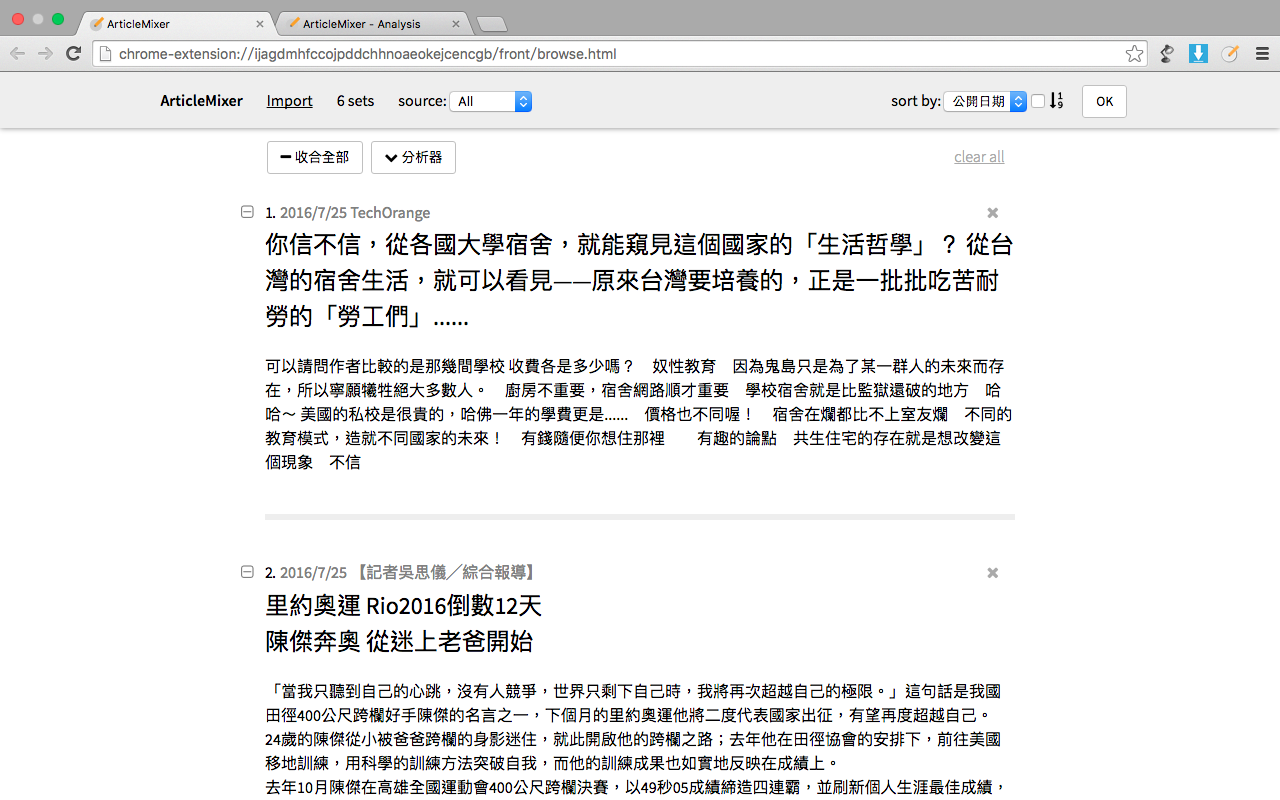
Task: Click the 6 sets count text
Action: 355,101
